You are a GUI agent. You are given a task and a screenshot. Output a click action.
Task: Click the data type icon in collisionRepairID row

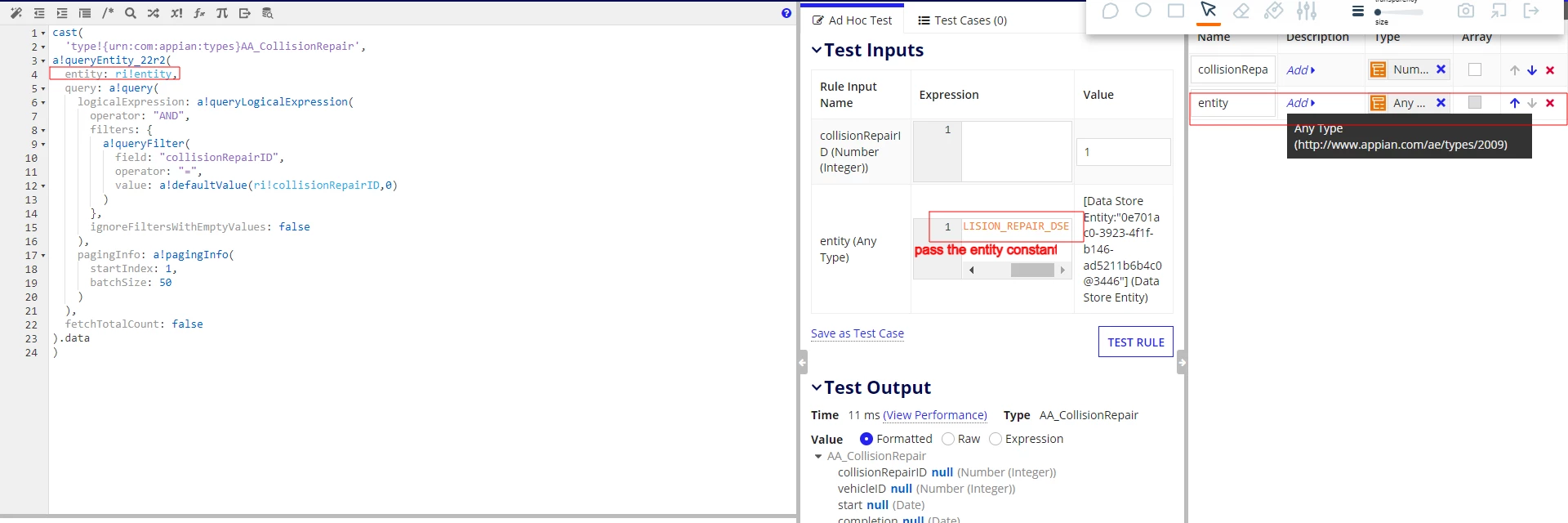[x=1379, y=70]
